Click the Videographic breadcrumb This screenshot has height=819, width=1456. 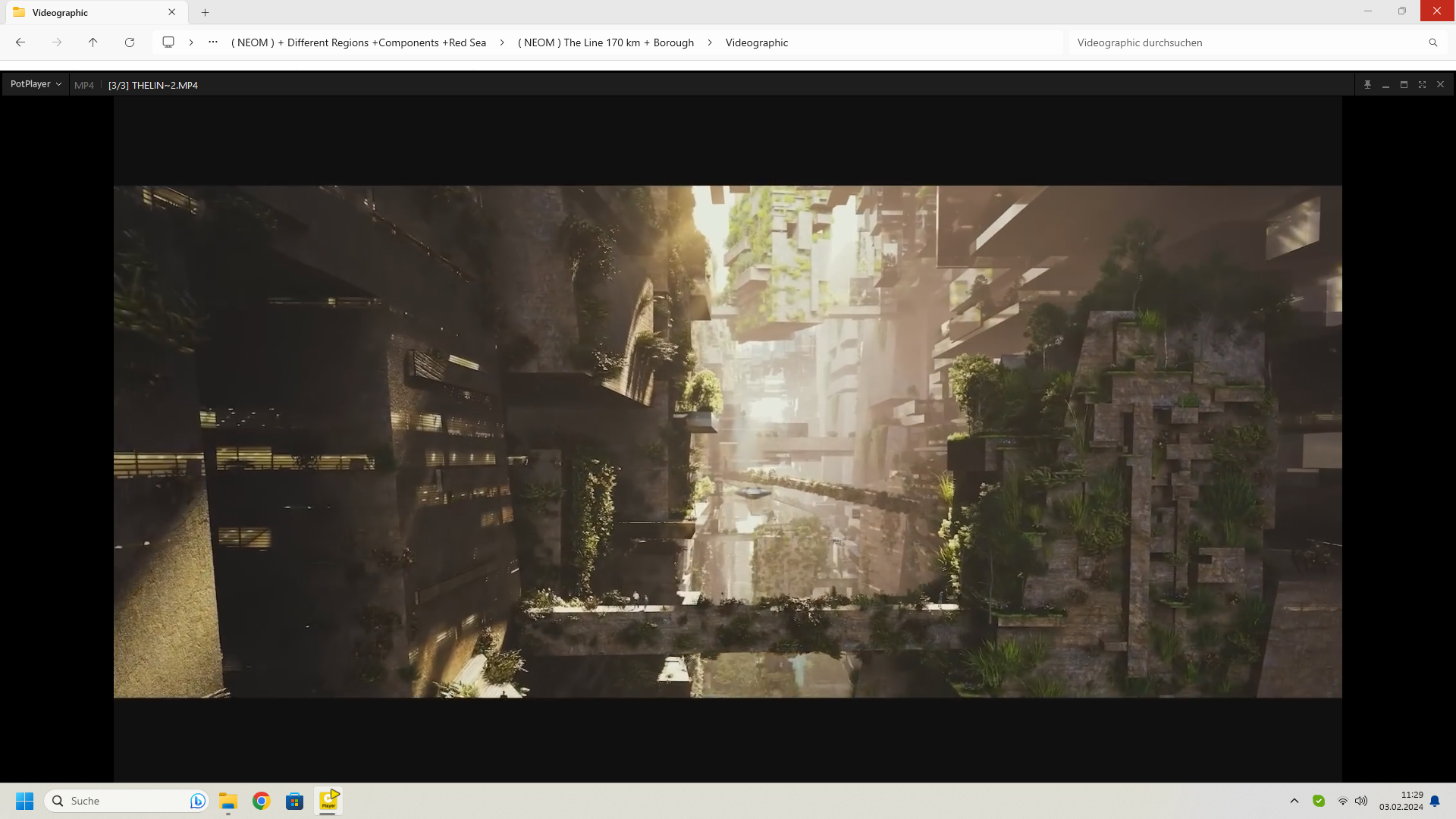tap(757, 42)
